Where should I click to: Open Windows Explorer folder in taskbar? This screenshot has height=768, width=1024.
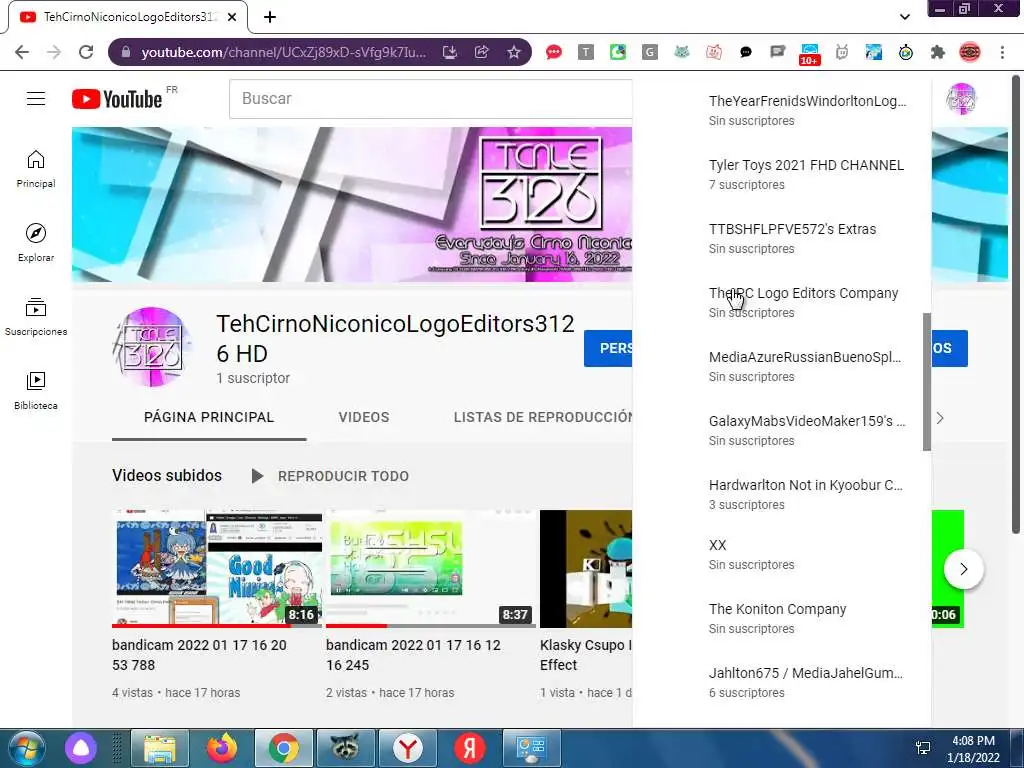[160, 748]
